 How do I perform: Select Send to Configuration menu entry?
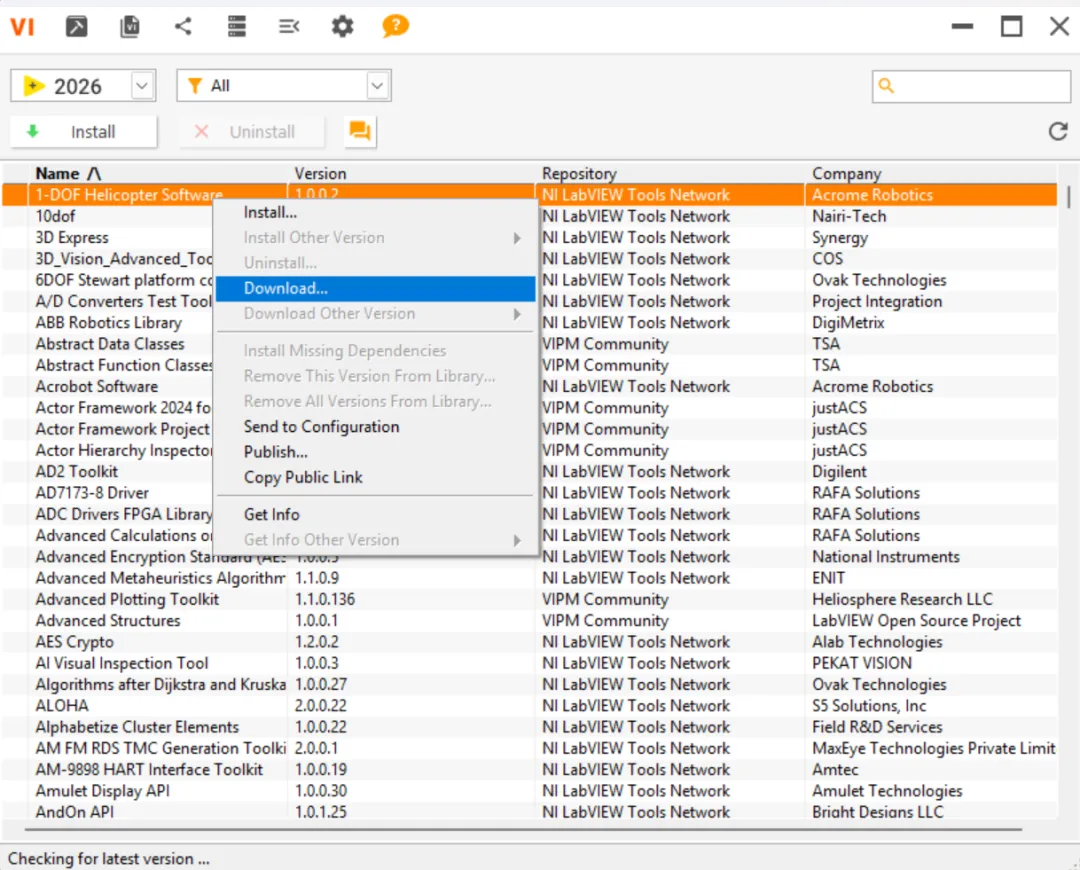pyautogui.click(x=321, y=426)
